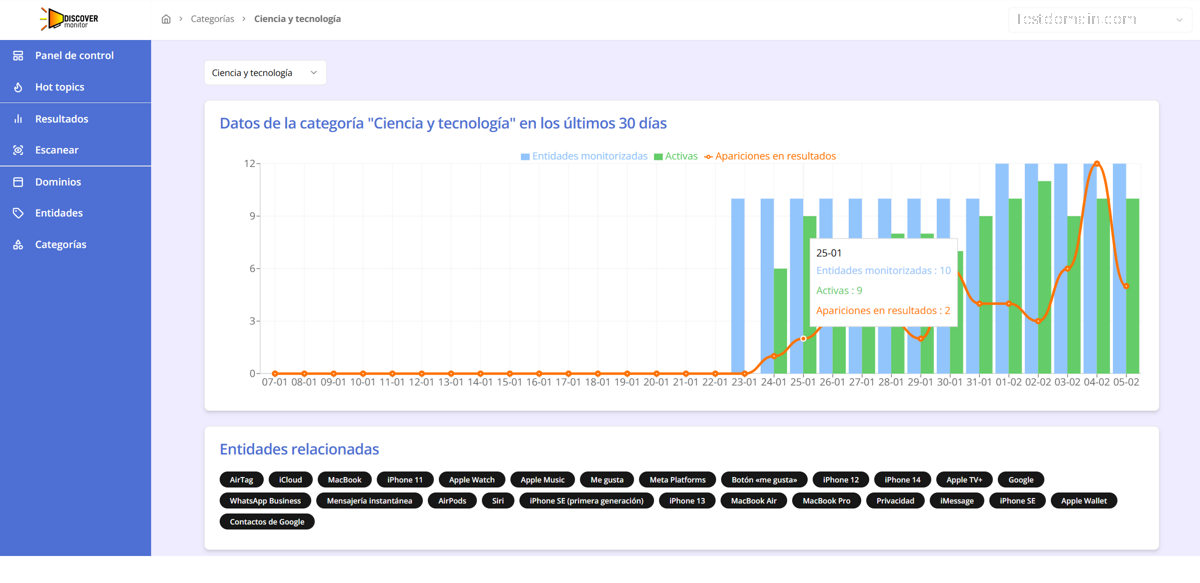The width and height of the screenshot is (1200, 583).
Task: Open the Meta Platforms entity tag
Action: [678, 480]
